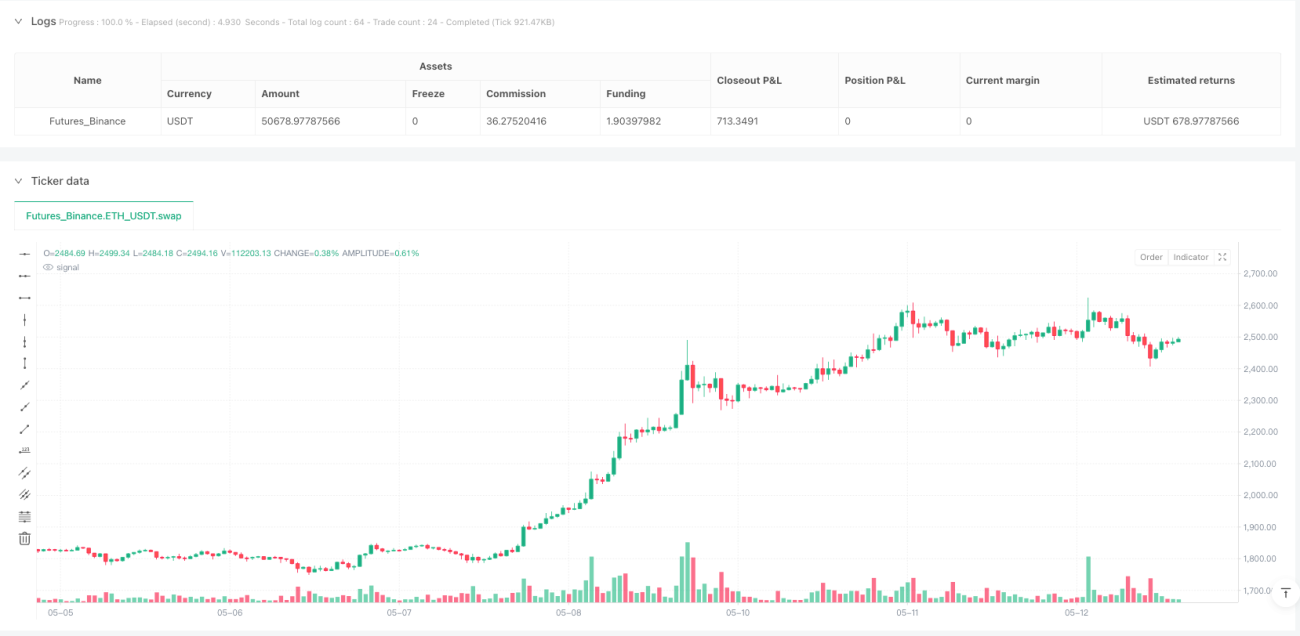Select the vertical segment drawing tool
This screenshot has width=1300, height=636.
point(25,363)
